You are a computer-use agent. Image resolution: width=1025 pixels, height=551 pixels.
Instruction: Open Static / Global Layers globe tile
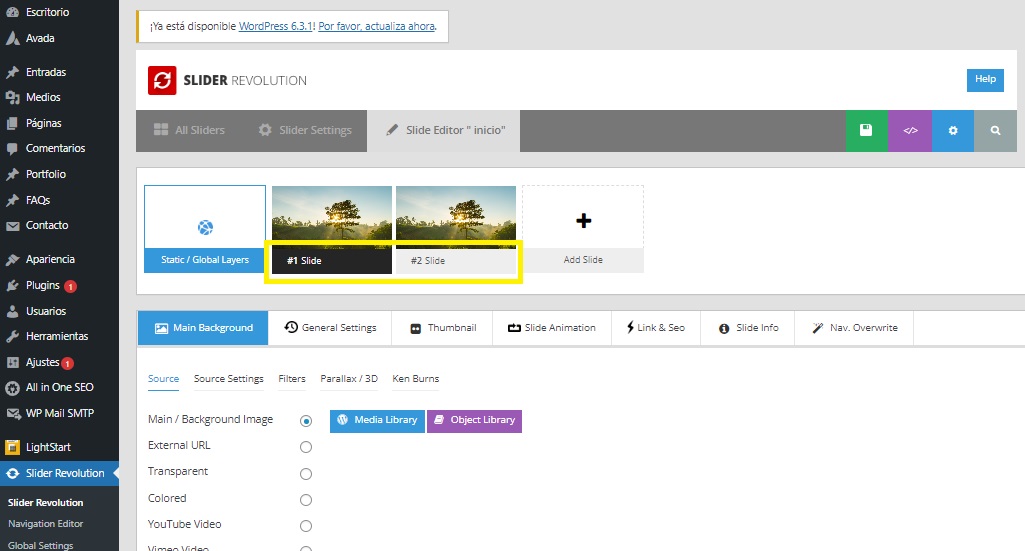pyautogui.click(x=205, y=228)
